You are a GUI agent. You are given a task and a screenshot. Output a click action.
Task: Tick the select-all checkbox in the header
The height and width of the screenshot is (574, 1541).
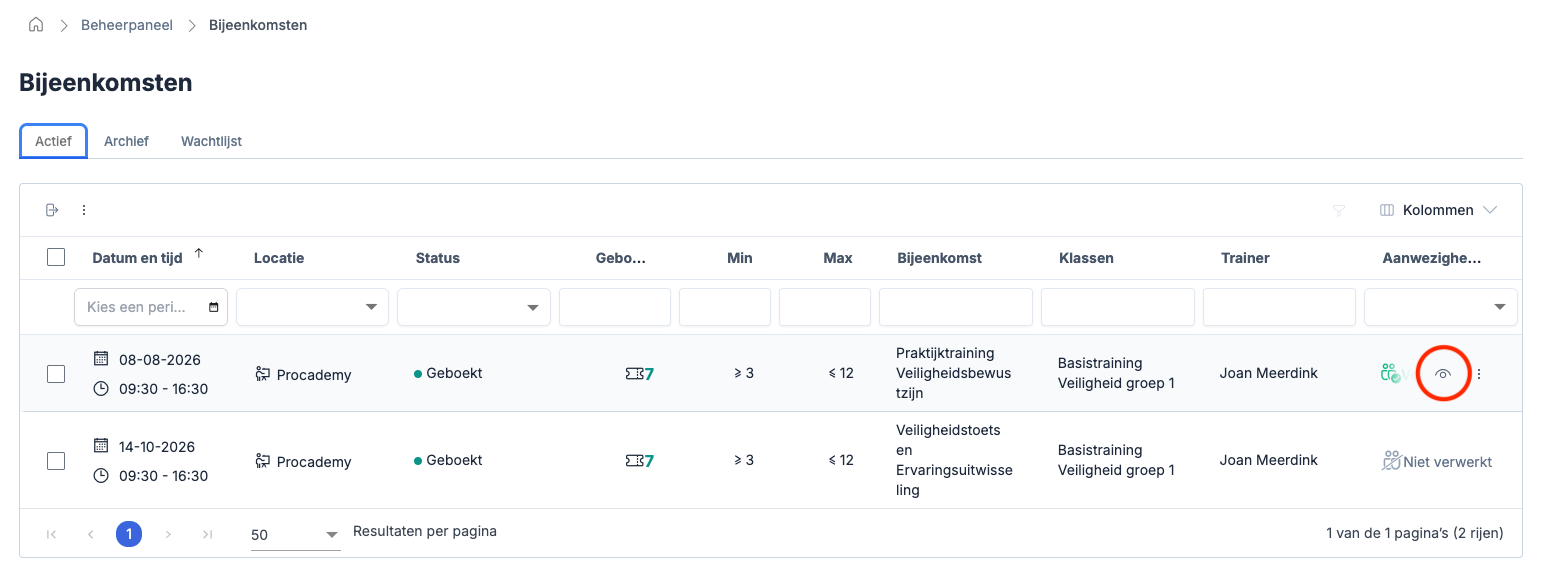pyautogui.click(x=56, y=257)
